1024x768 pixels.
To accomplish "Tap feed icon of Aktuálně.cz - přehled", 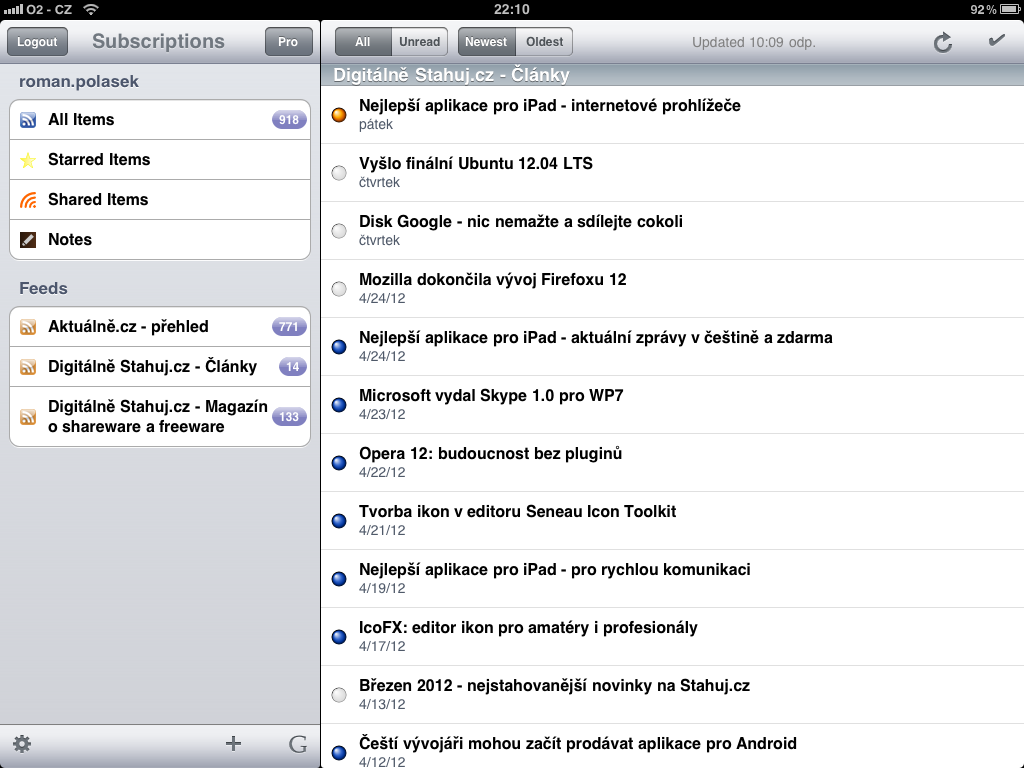I will [x=28, y=327].
